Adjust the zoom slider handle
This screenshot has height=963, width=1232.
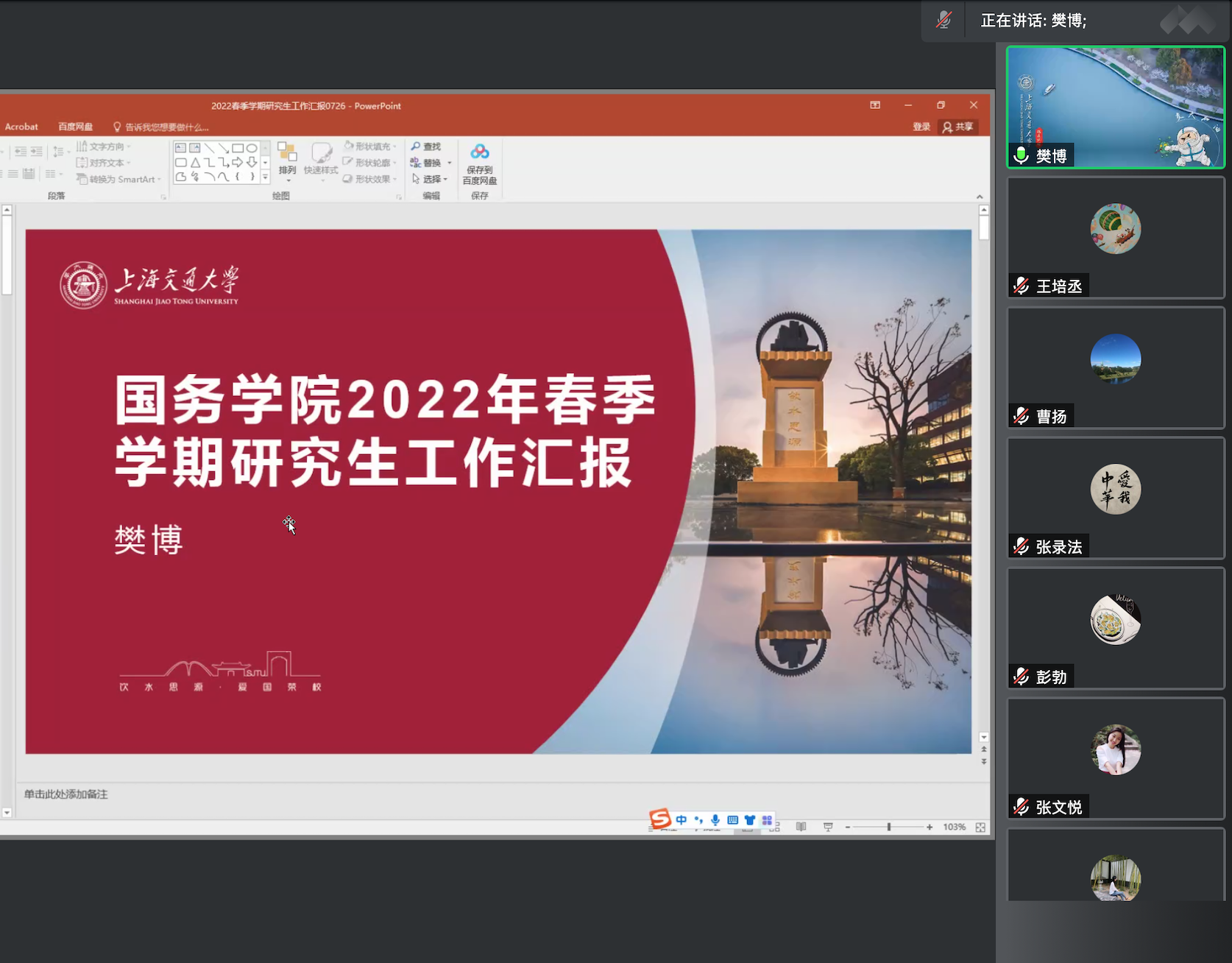click(x=889, y=827)
